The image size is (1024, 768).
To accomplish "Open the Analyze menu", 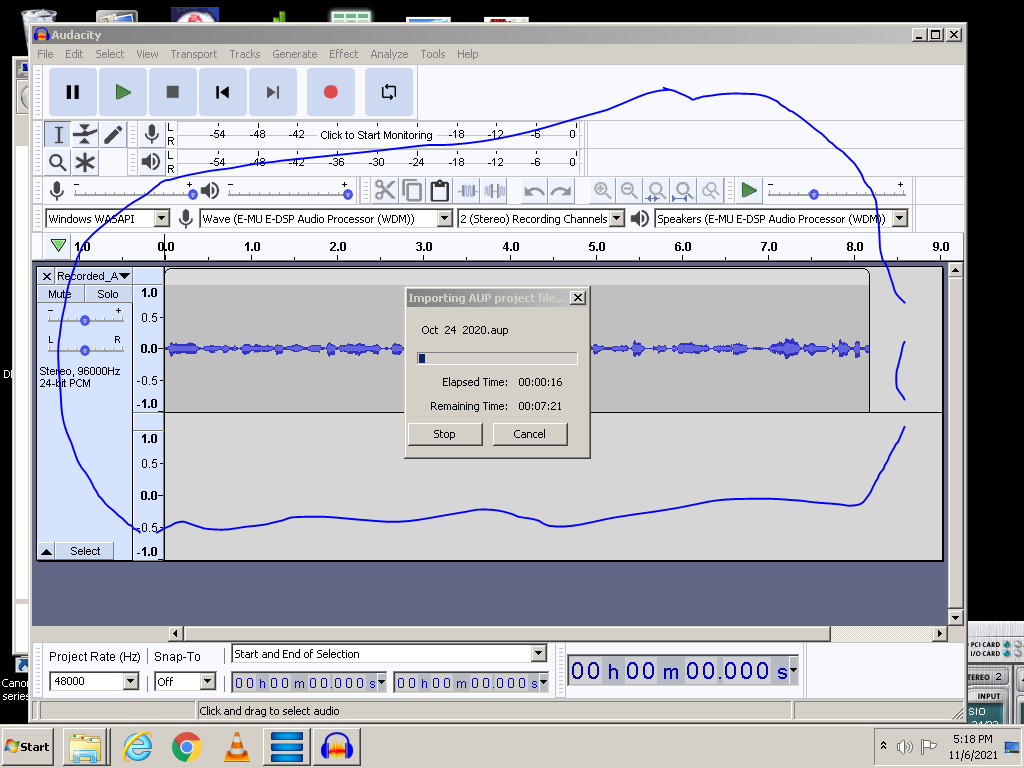I will click(x=389, y=54).
